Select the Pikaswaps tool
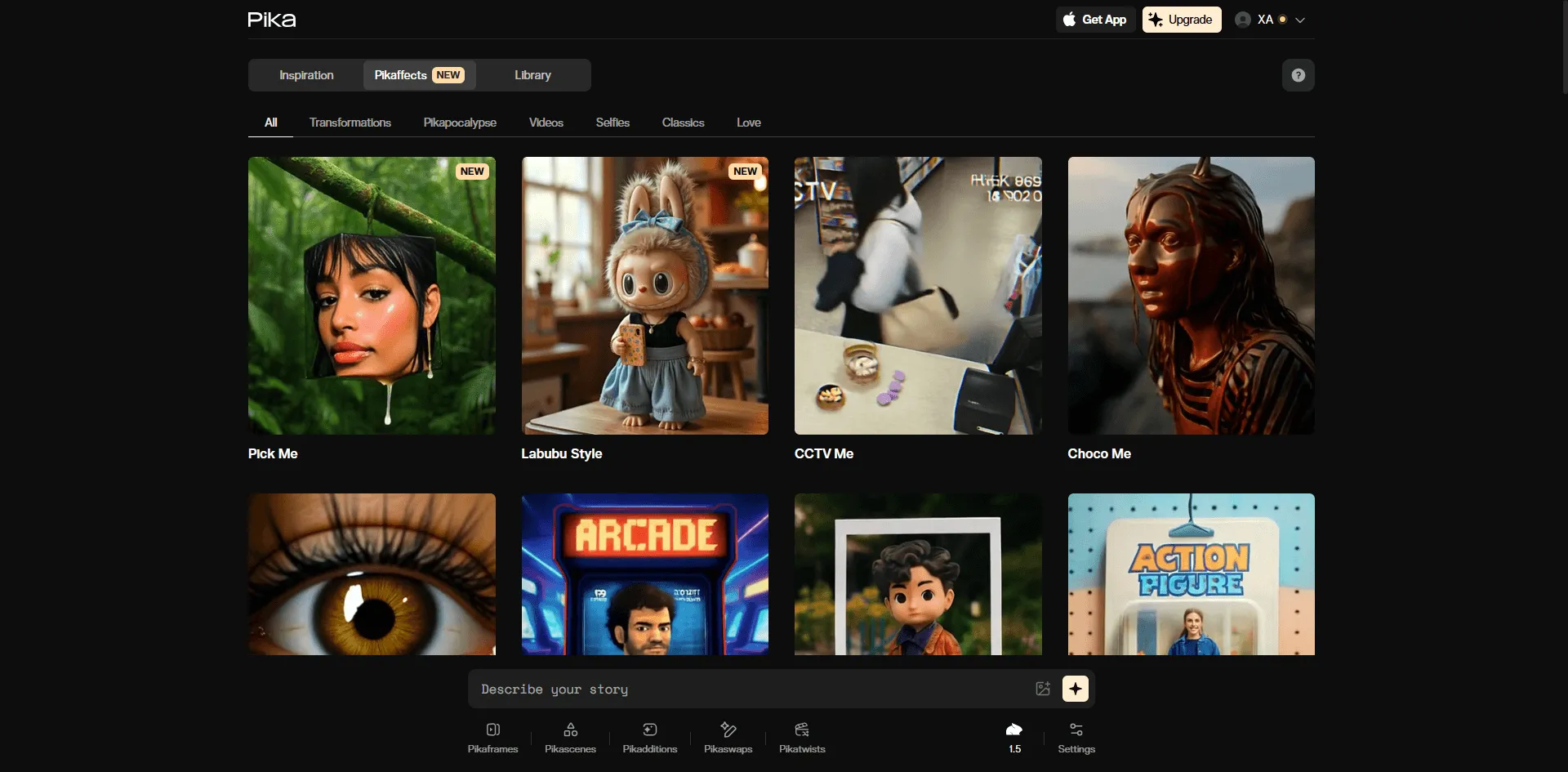The height and width of the screenshot is (772, 1568). tap(728, 737)
